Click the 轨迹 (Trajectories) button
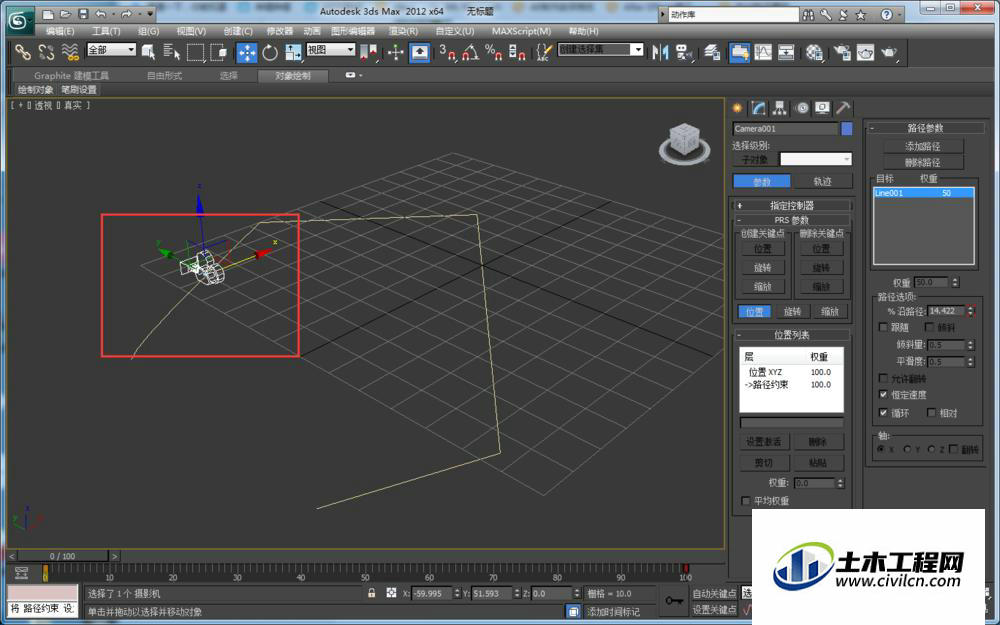This screenshot has width=1000, height=625. pos(823,181)
